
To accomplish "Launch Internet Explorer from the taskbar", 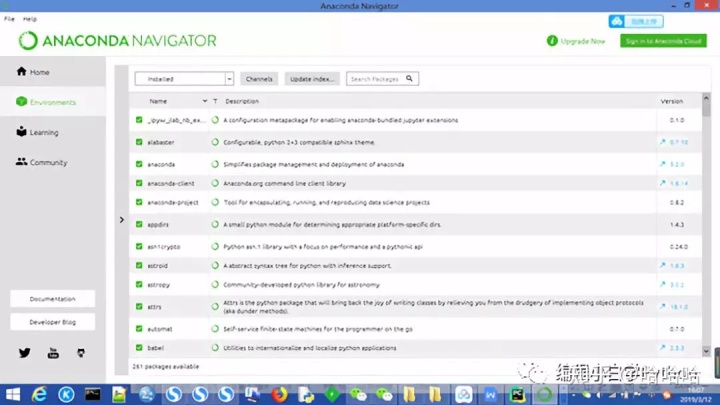I will [x=39, y=394].
